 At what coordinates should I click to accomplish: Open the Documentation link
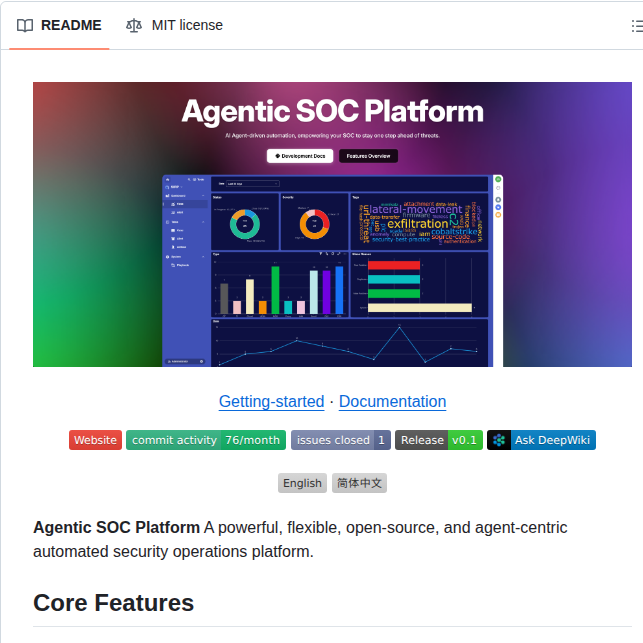(x=392, y=401)
